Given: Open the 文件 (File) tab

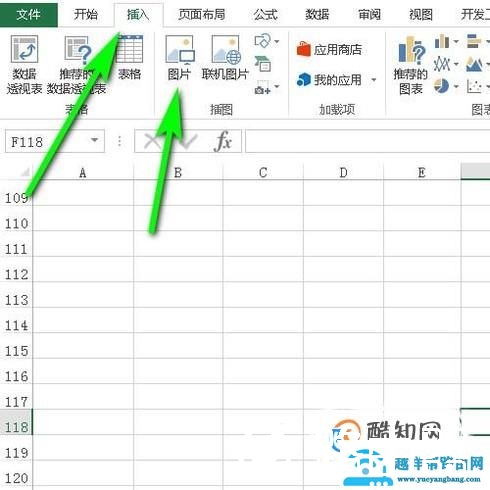Looking at the screenshot, I should coord(28,14).
